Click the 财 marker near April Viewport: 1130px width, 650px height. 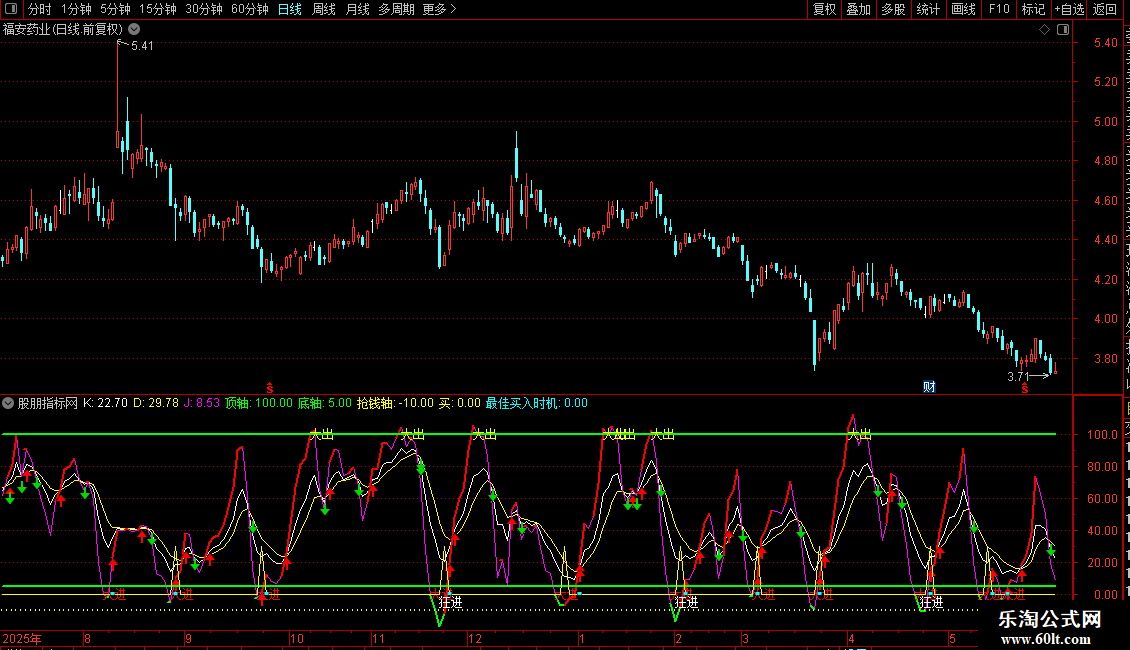click(x=930, y=387)
